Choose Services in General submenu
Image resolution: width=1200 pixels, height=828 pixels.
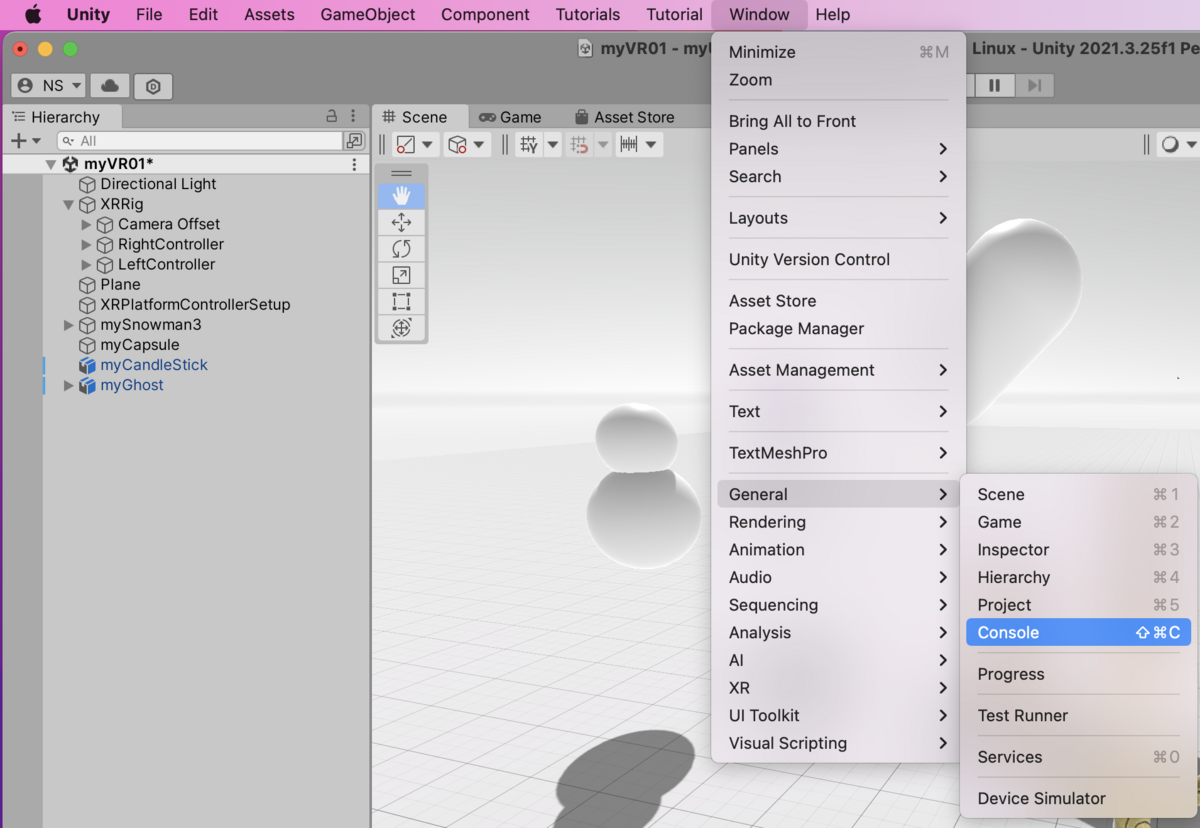1078,757
